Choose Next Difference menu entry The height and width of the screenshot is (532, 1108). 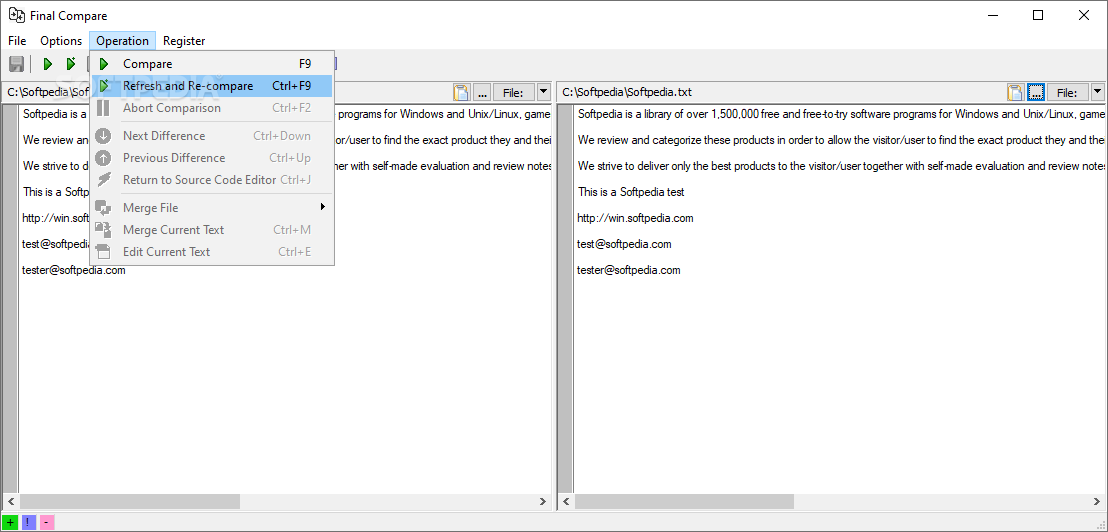point(212,136)
